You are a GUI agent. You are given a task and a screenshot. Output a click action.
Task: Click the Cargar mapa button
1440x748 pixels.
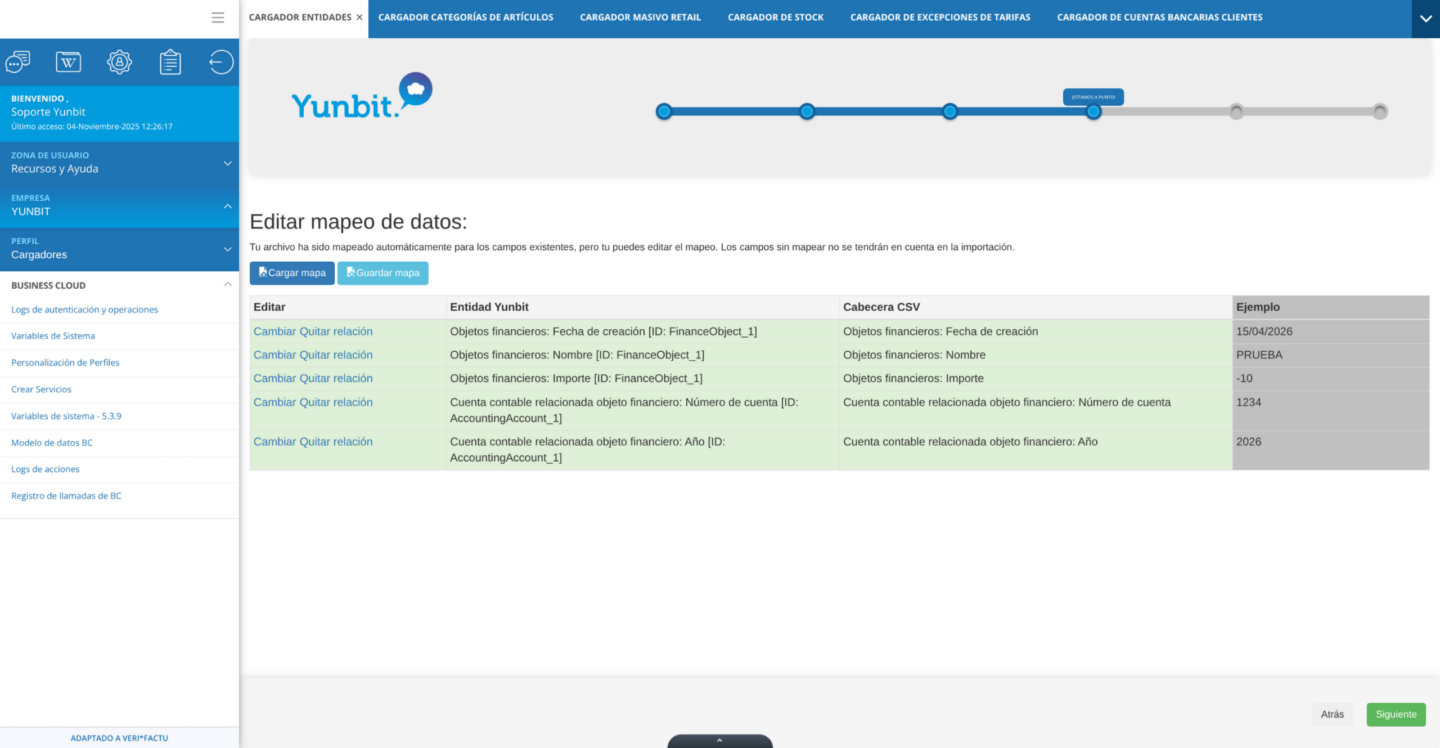292,273
